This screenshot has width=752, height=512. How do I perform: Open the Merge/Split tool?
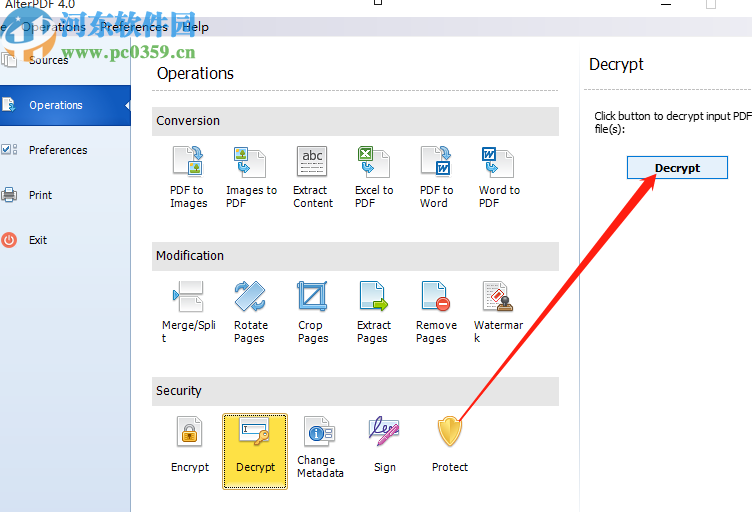(x=188, y=312)
